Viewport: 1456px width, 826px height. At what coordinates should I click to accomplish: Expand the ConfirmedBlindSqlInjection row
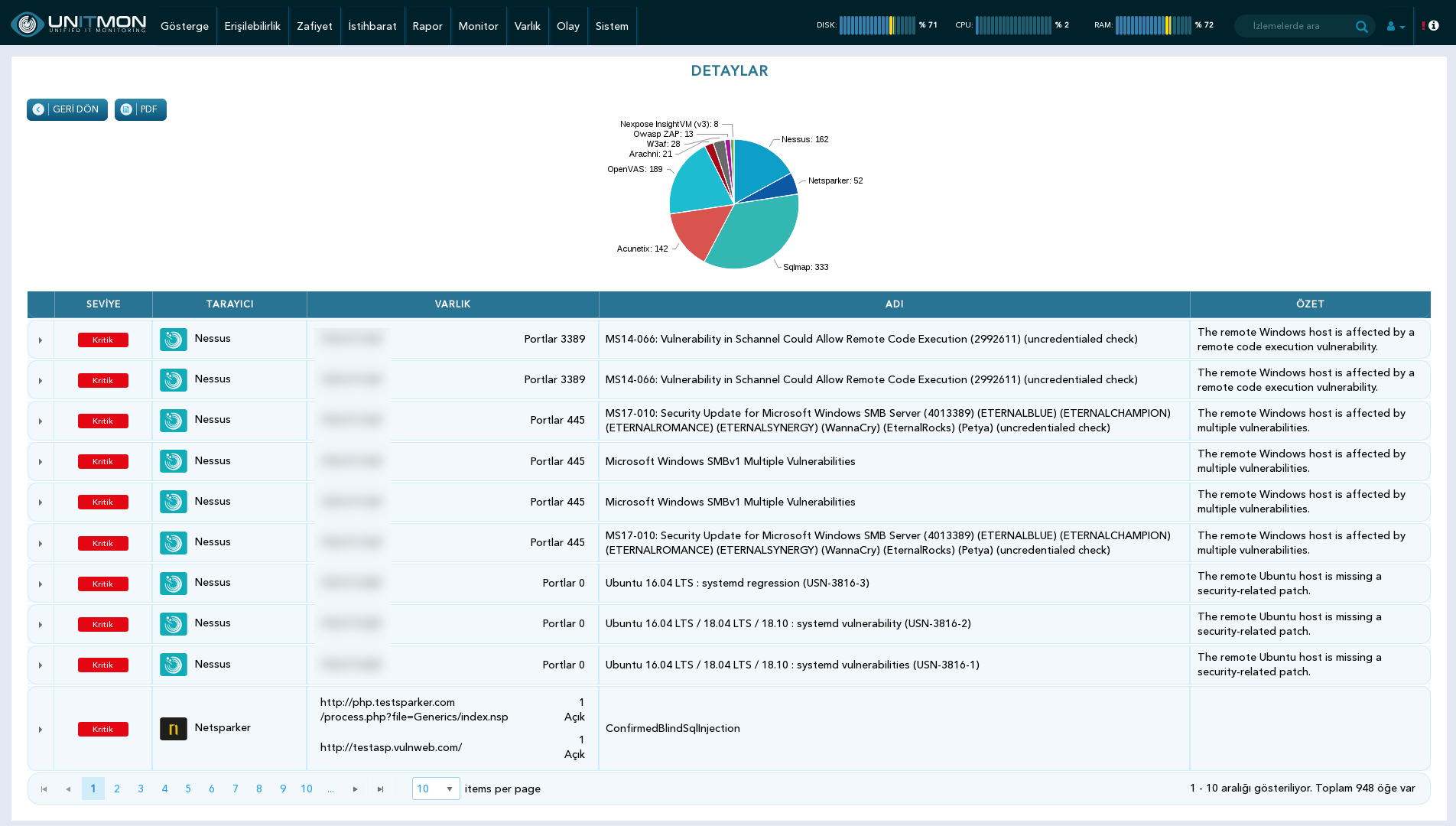41,730
